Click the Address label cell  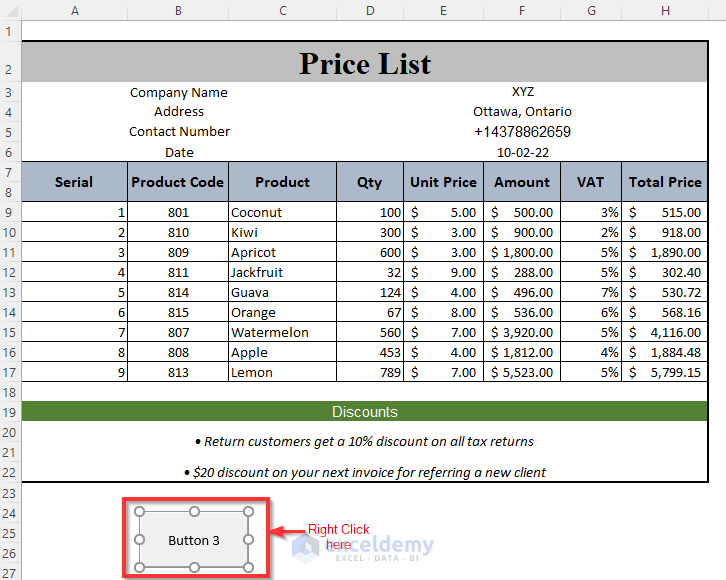click(x=179, y=112)
